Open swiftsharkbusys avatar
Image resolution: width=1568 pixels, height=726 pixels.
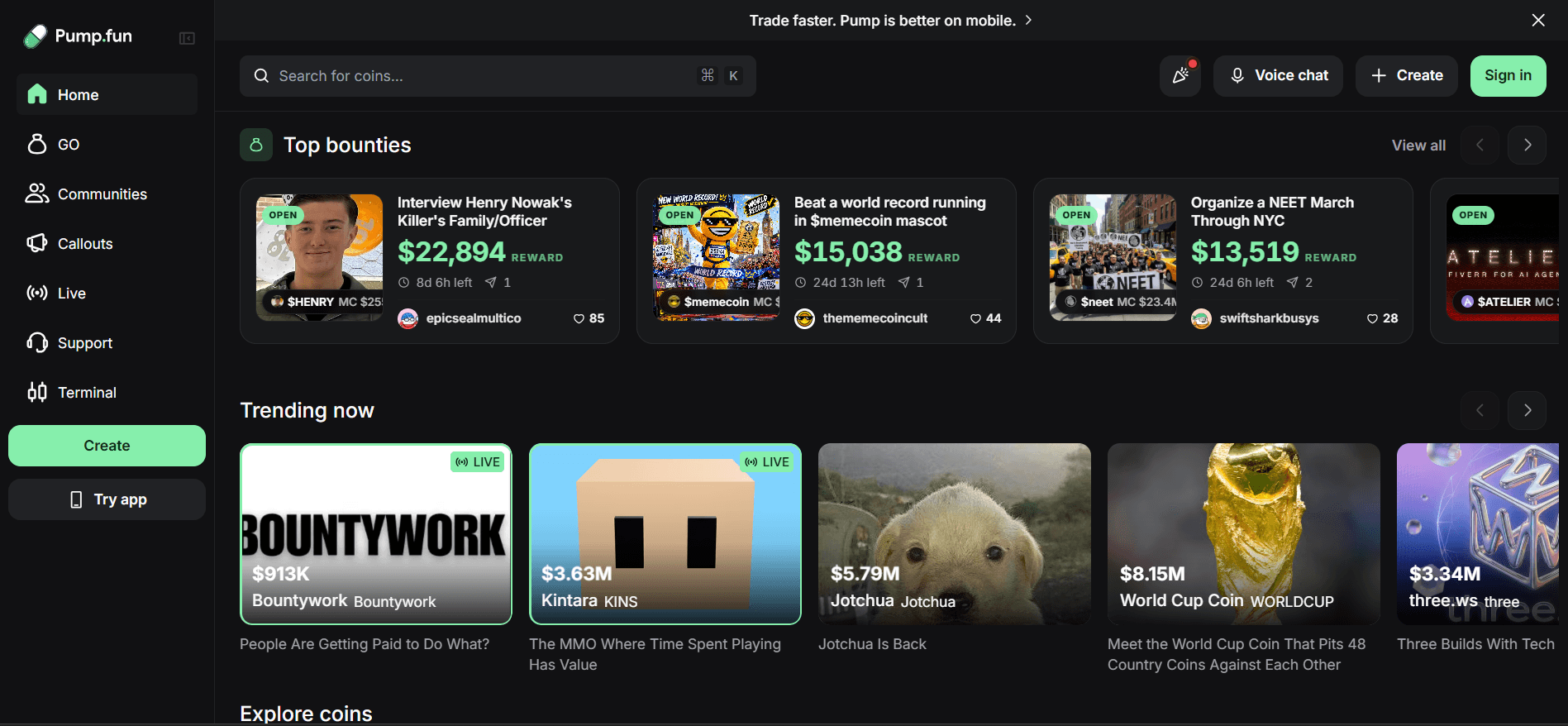1201,318
